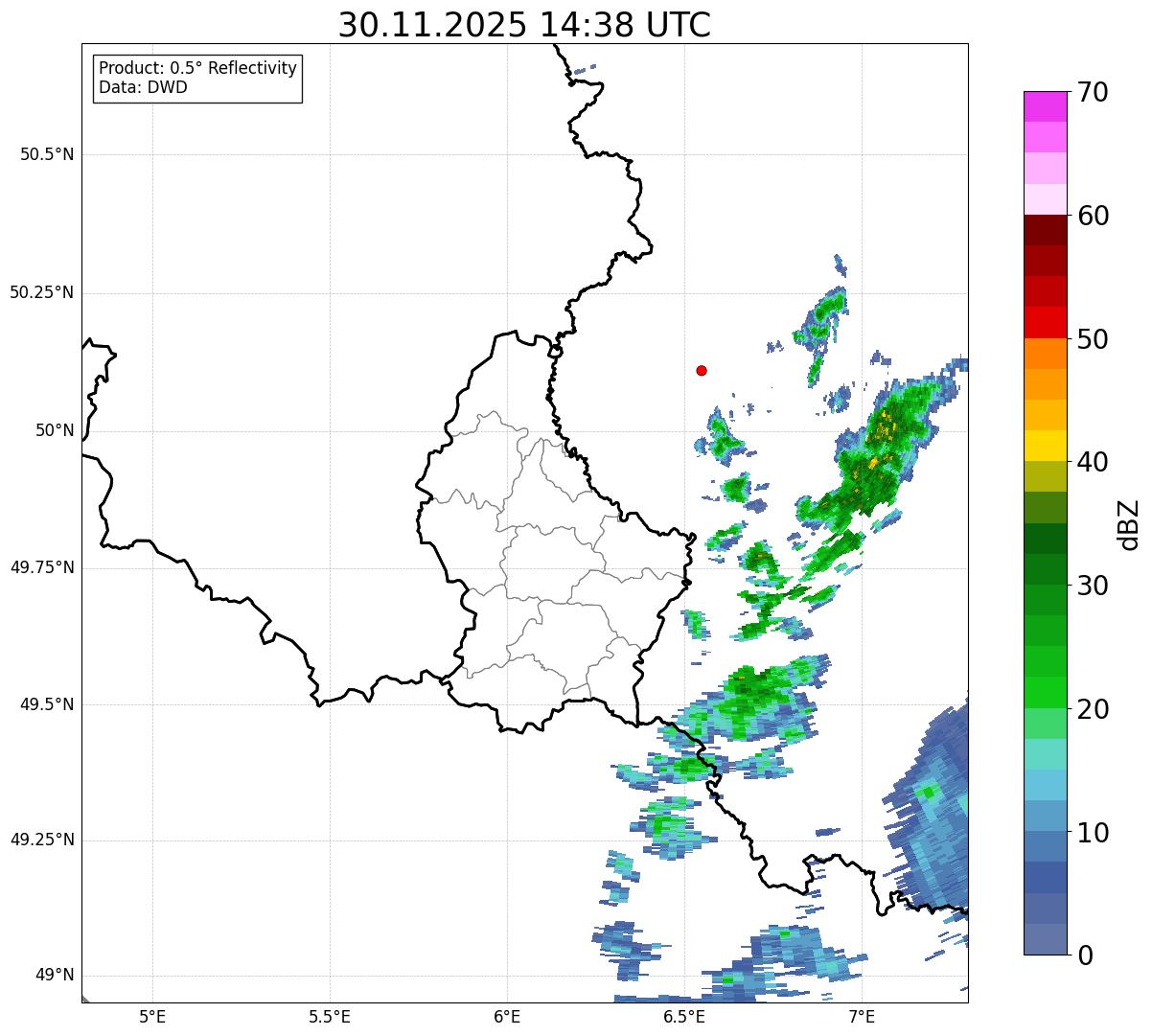The height and width of the screenshot is (1036, 1152).
Task: Click the 6.5°E longitude label
Action: 684,1016
